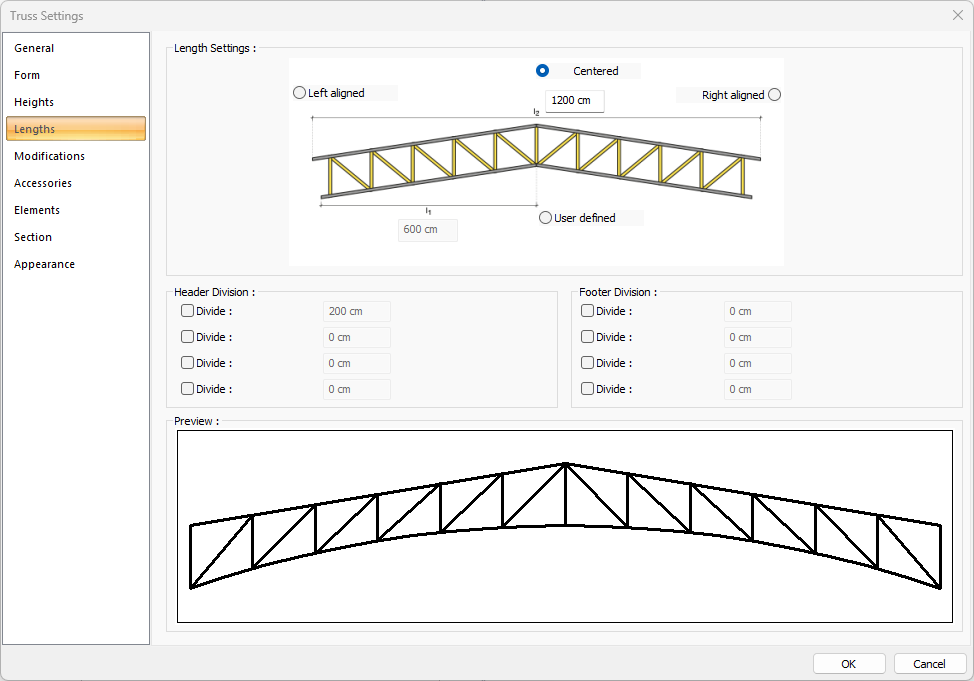
Task: Enable the first Footer Division divide checkbox
Action: coord(587,310)
